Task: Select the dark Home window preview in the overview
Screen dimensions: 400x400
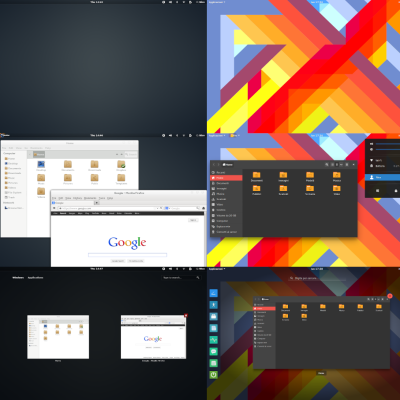Action: (321, 332)
